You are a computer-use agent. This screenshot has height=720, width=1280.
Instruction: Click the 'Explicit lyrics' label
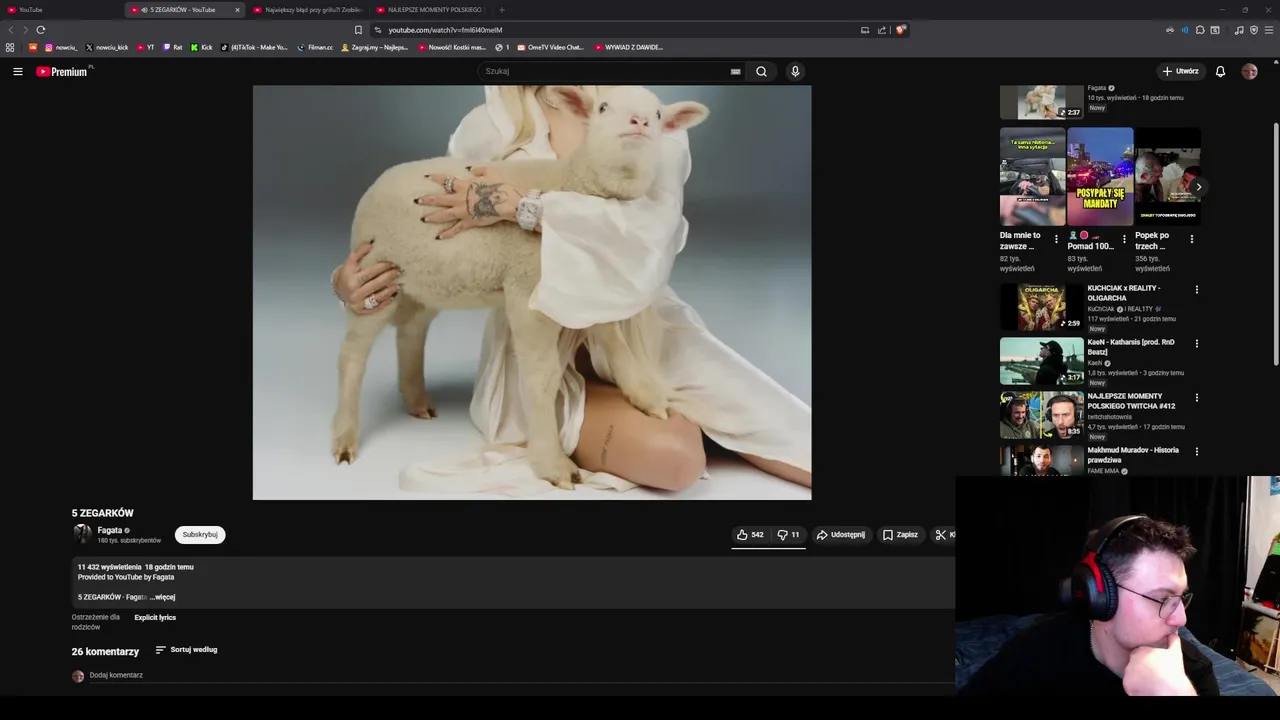pos(155,618)
